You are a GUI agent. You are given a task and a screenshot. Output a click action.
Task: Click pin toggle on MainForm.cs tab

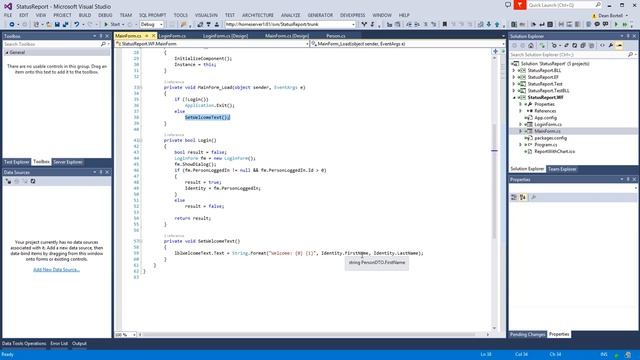[x=147, y=36]
